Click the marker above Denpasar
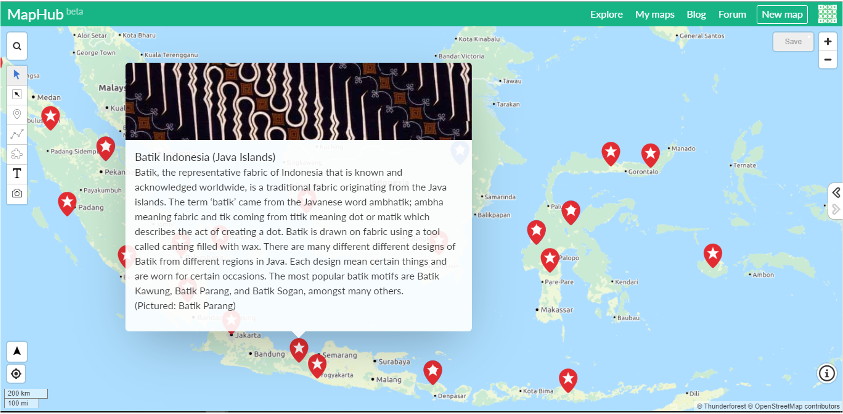The height and width of the screenshot is (414, 843). [x=433, y=372]
